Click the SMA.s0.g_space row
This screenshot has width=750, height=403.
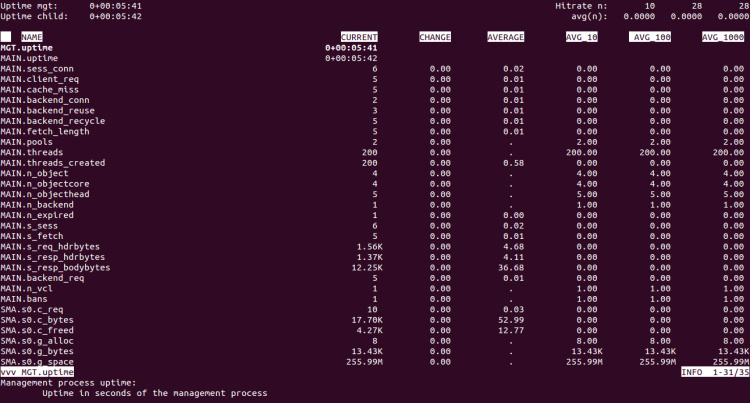[x=37, y=360]
